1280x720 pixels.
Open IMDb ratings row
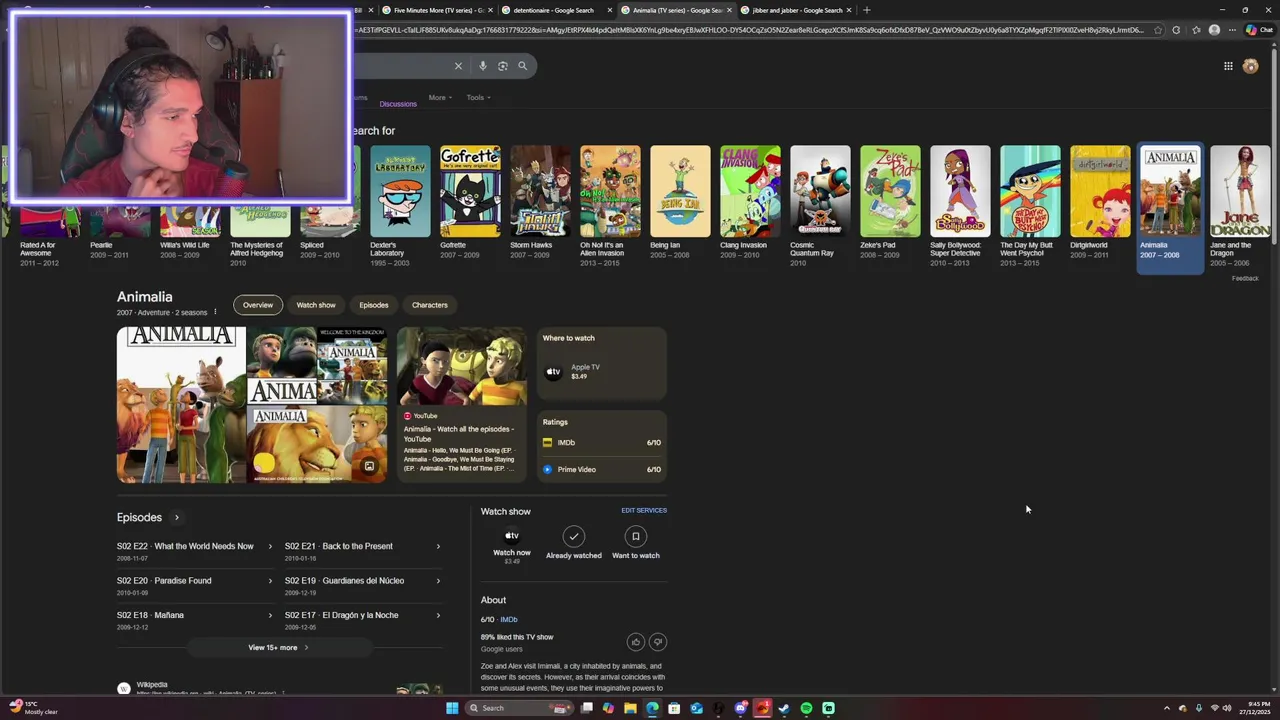pyautogui.click(x=602, y=442)
